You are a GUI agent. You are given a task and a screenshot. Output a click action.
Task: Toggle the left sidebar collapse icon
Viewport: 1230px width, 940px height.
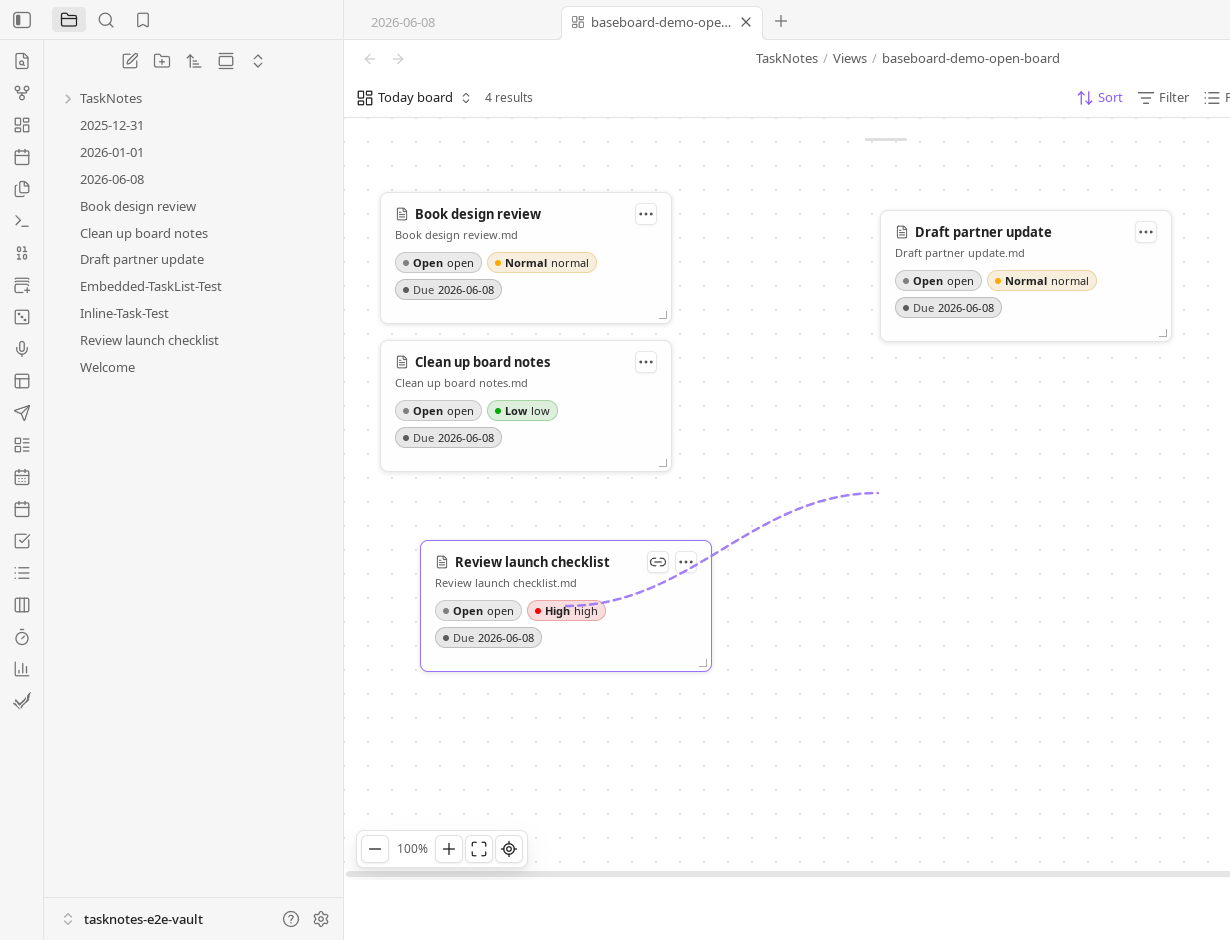click(22, 20)
